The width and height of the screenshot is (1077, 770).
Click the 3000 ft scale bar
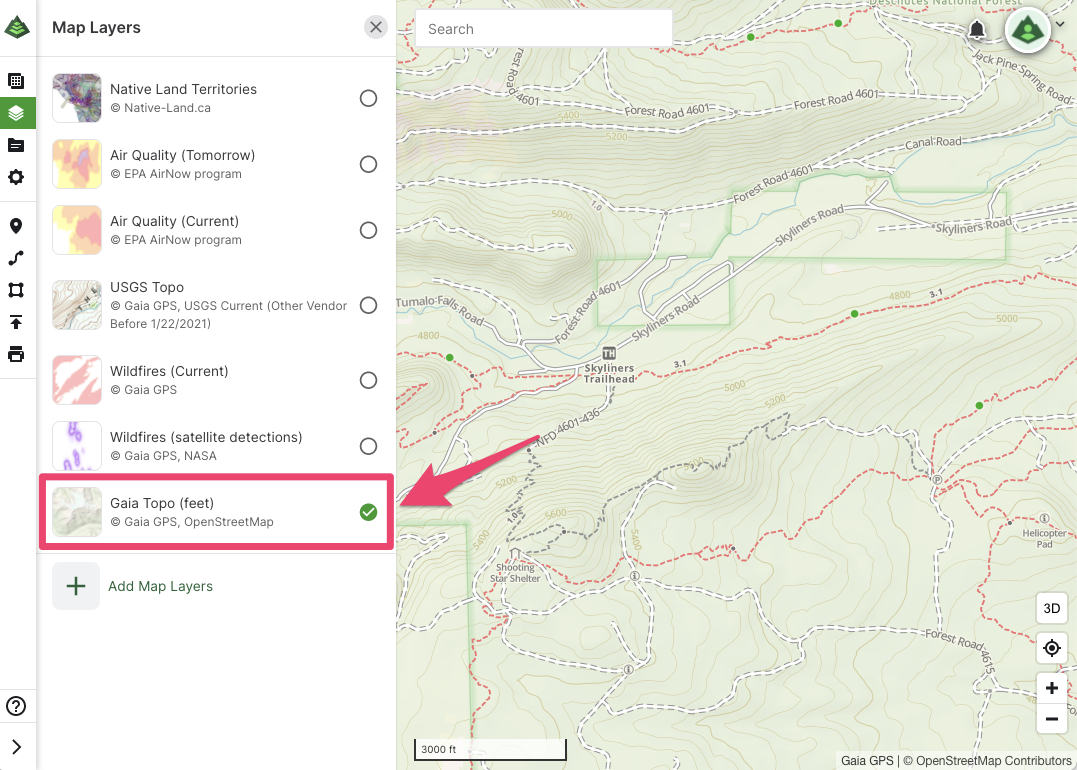490,749
